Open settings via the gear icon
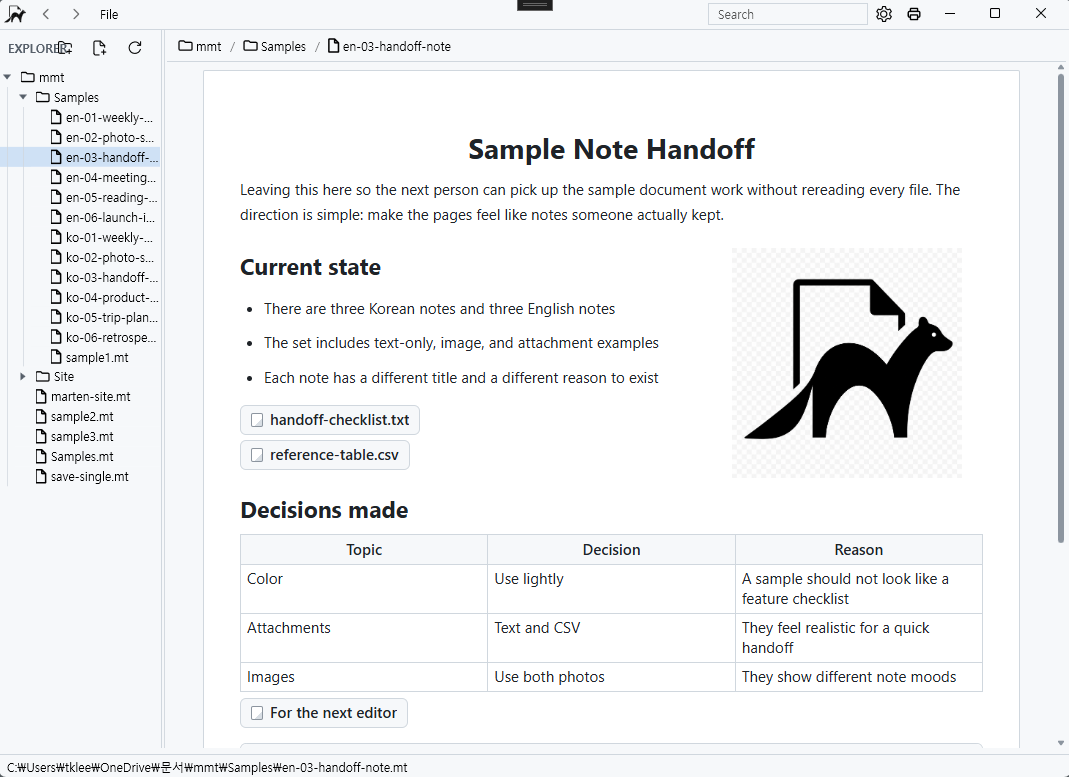The width and height of the screenshot is (1069, 777). (x=884, y=14)
